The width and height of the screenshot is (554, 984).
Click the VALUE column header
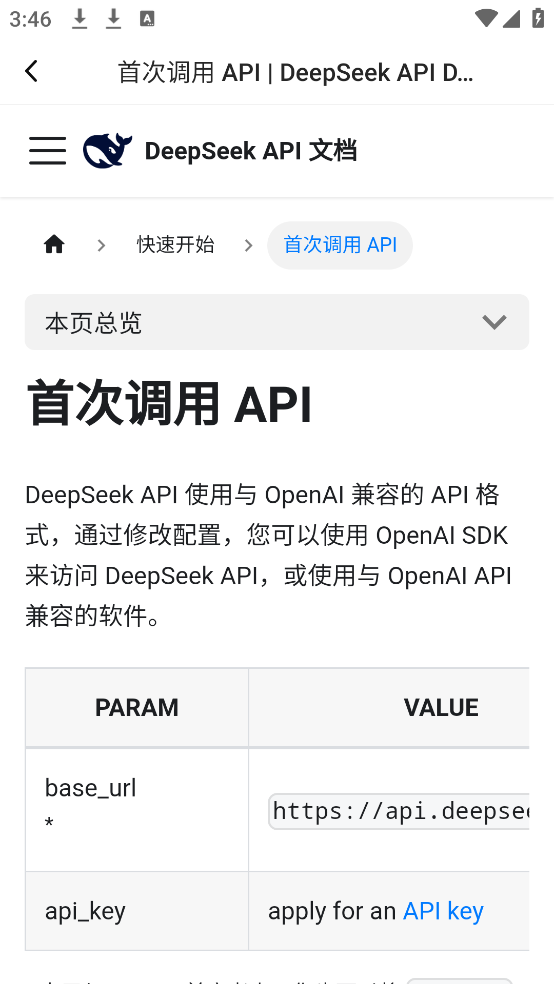pos(389,708)
